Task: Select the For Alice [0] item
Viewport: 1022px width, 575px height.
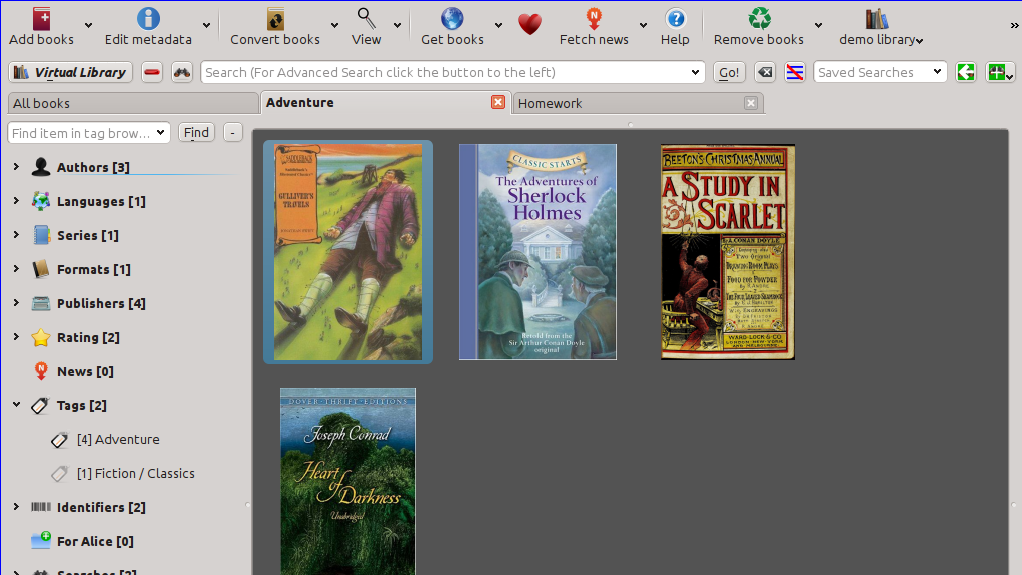Action: coord(95,541)
